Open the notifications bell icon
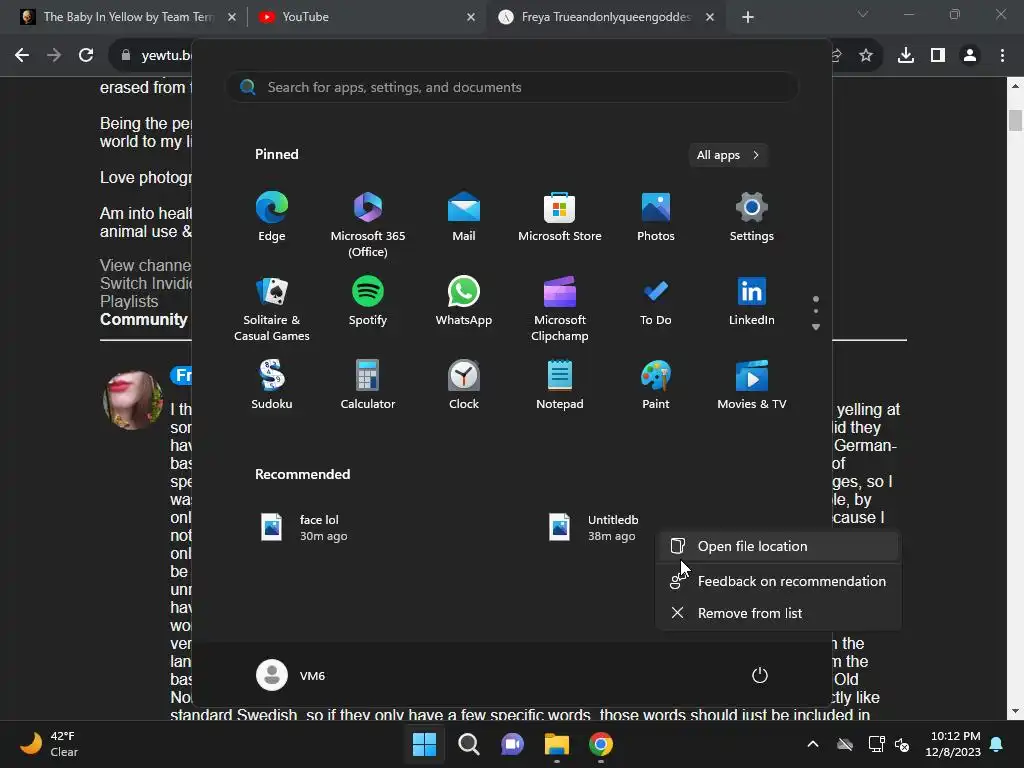1024x768 pixels. coord(997,744)
